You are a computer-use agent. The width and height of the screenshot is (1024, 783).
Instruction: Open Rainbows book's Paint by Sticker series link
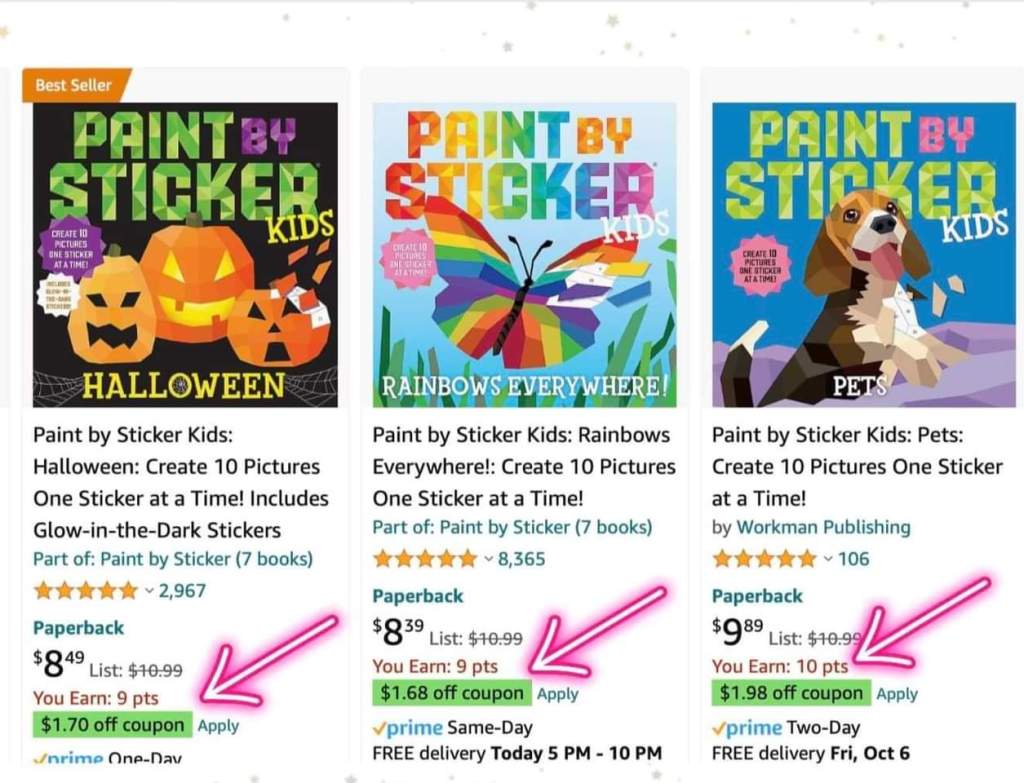click(512, 527)
